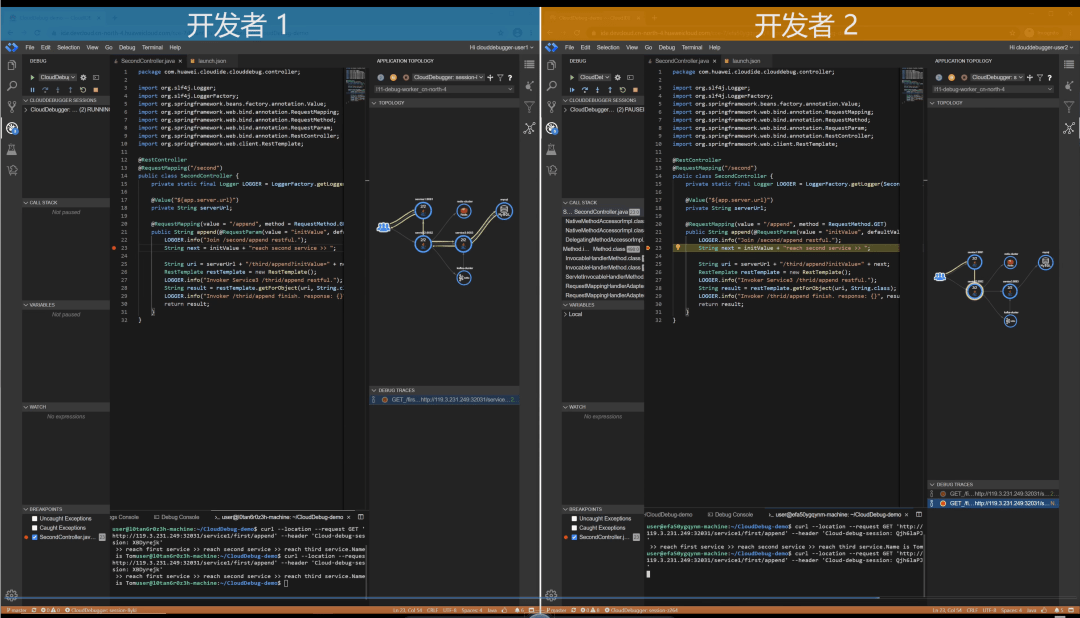Open Search icon in Developer 1 sidebar
This screenshot has width=1080, height=618.
coord(12,86)
